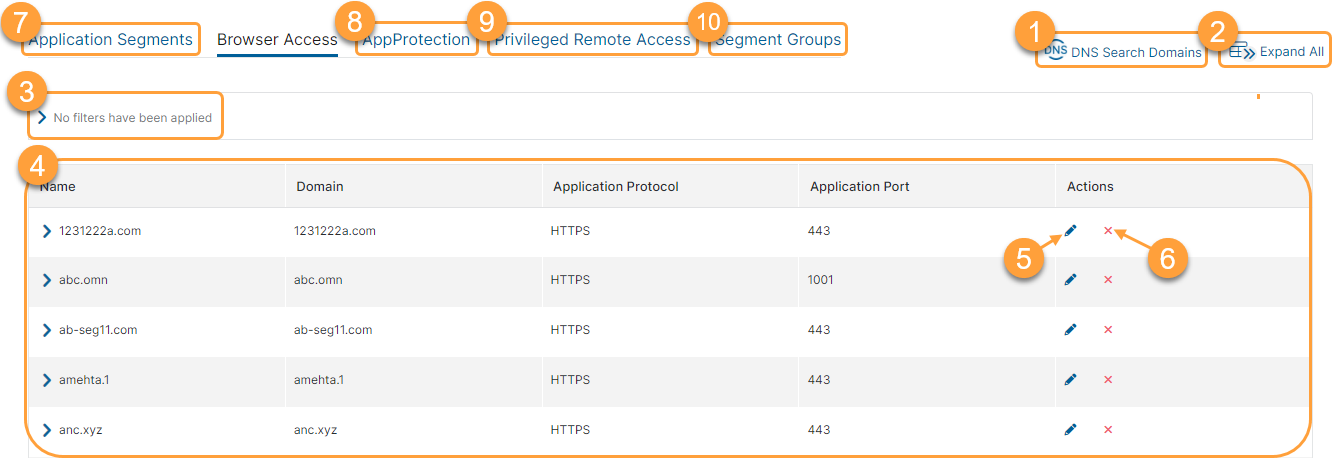Image resolution: width=1332 pixels, height=458 pixels.
Task: Expand the 1231222a.com row
Action: point(46,231)
